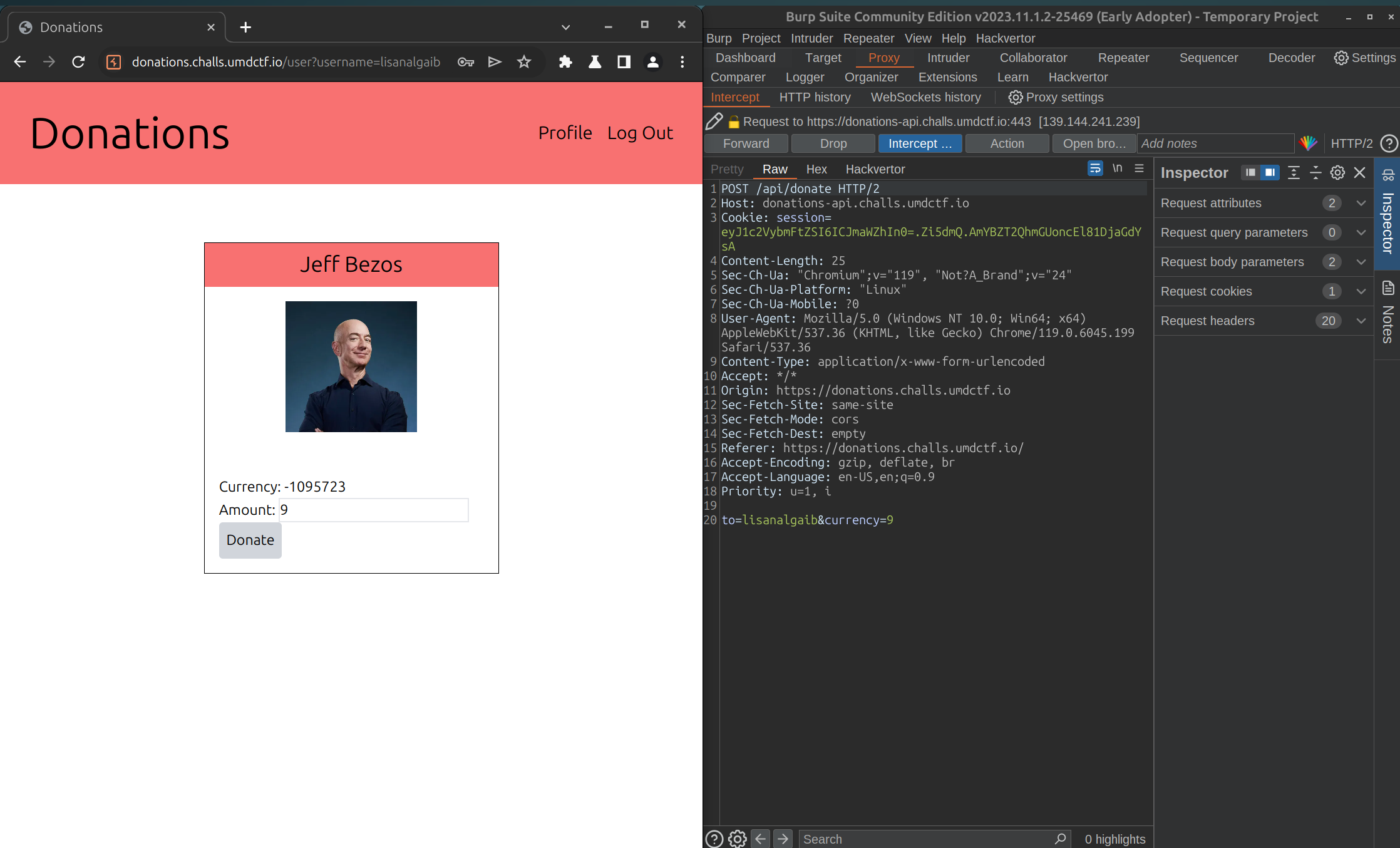Screen dimensions: 1400x848
Task: Switch Inspector to the right layout toggle
Action: 1270,173
